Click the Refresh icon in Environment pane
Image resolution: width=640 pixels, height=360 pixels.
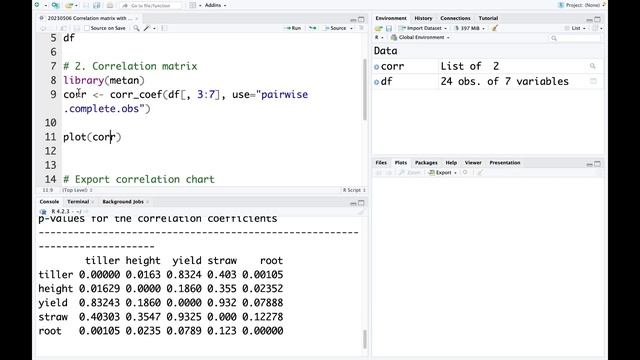tap(595, 28)
